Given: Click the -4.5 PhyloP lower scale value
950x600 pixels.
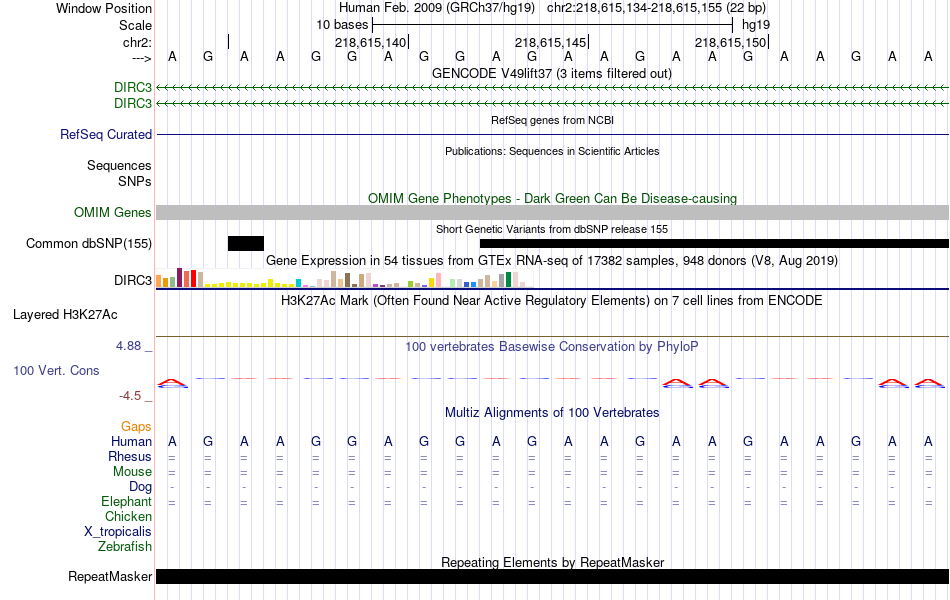Looking at the screenshot, I should click(x=130, y=396).
